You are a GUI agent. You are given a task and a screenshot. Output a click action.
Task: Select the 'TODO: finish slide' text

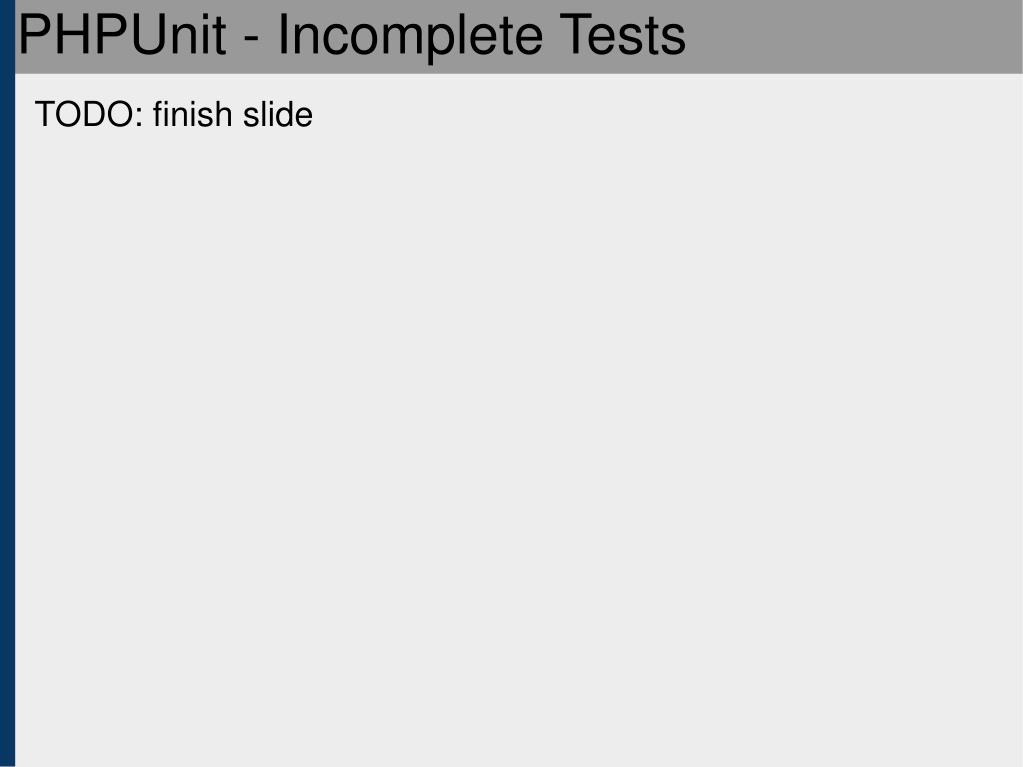tap(174, 114)
